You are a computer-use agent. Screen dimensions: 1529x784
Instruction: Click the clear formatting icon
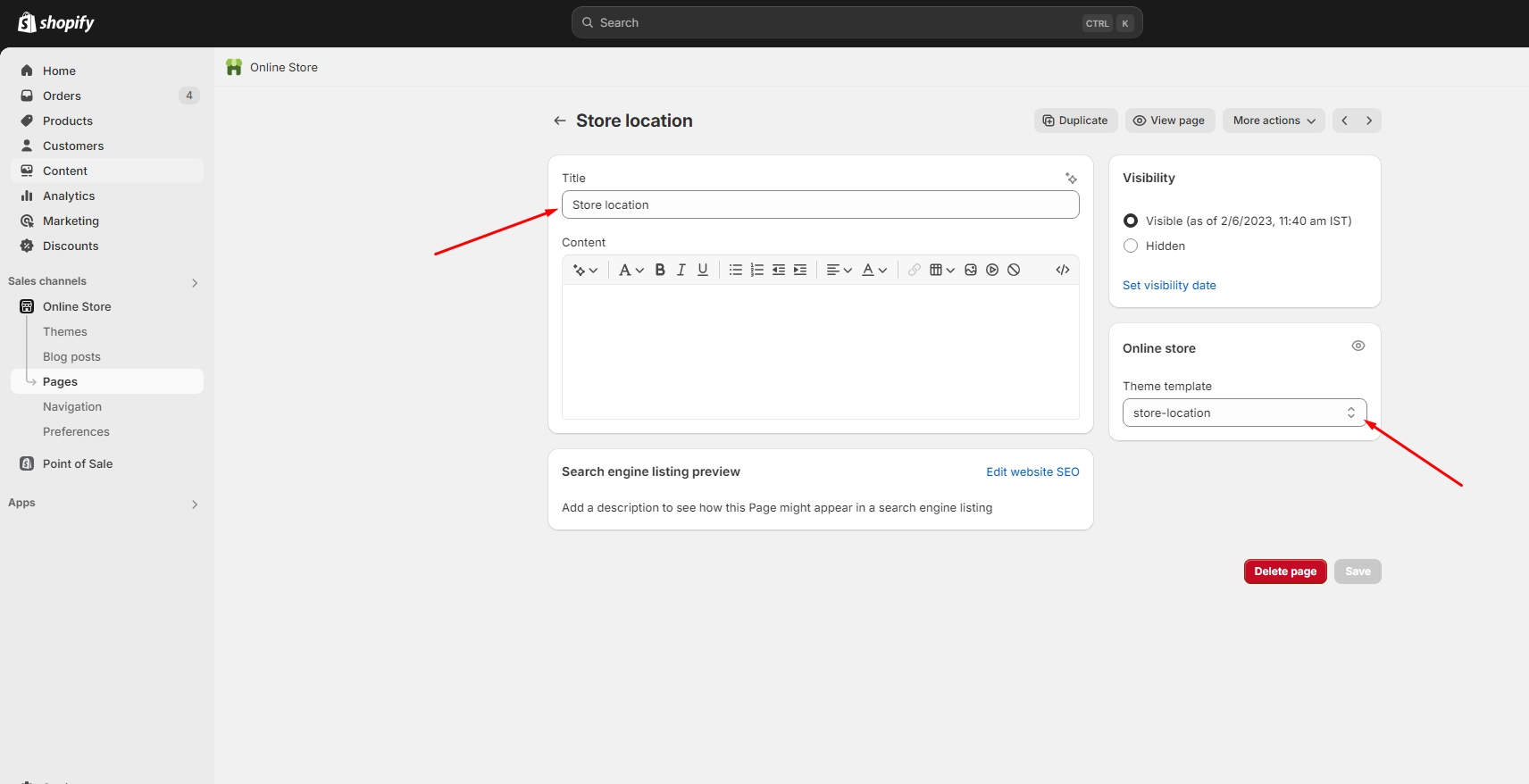click(1014, 270)
